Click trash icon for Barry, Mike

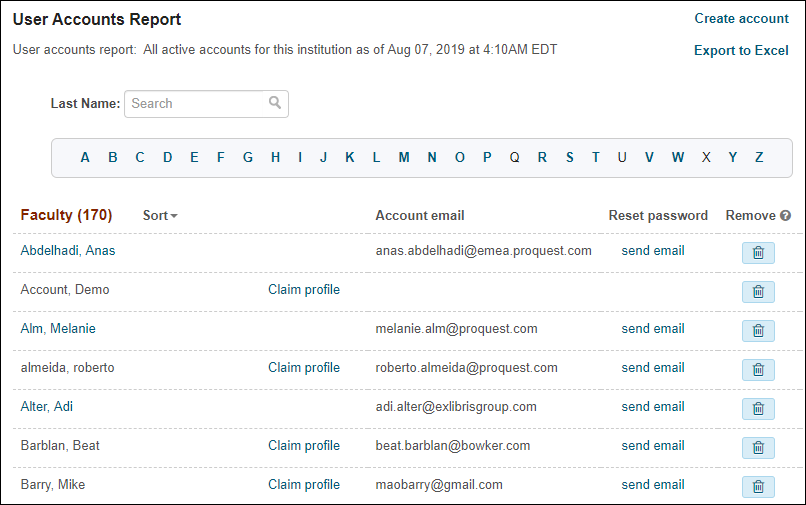758,487
